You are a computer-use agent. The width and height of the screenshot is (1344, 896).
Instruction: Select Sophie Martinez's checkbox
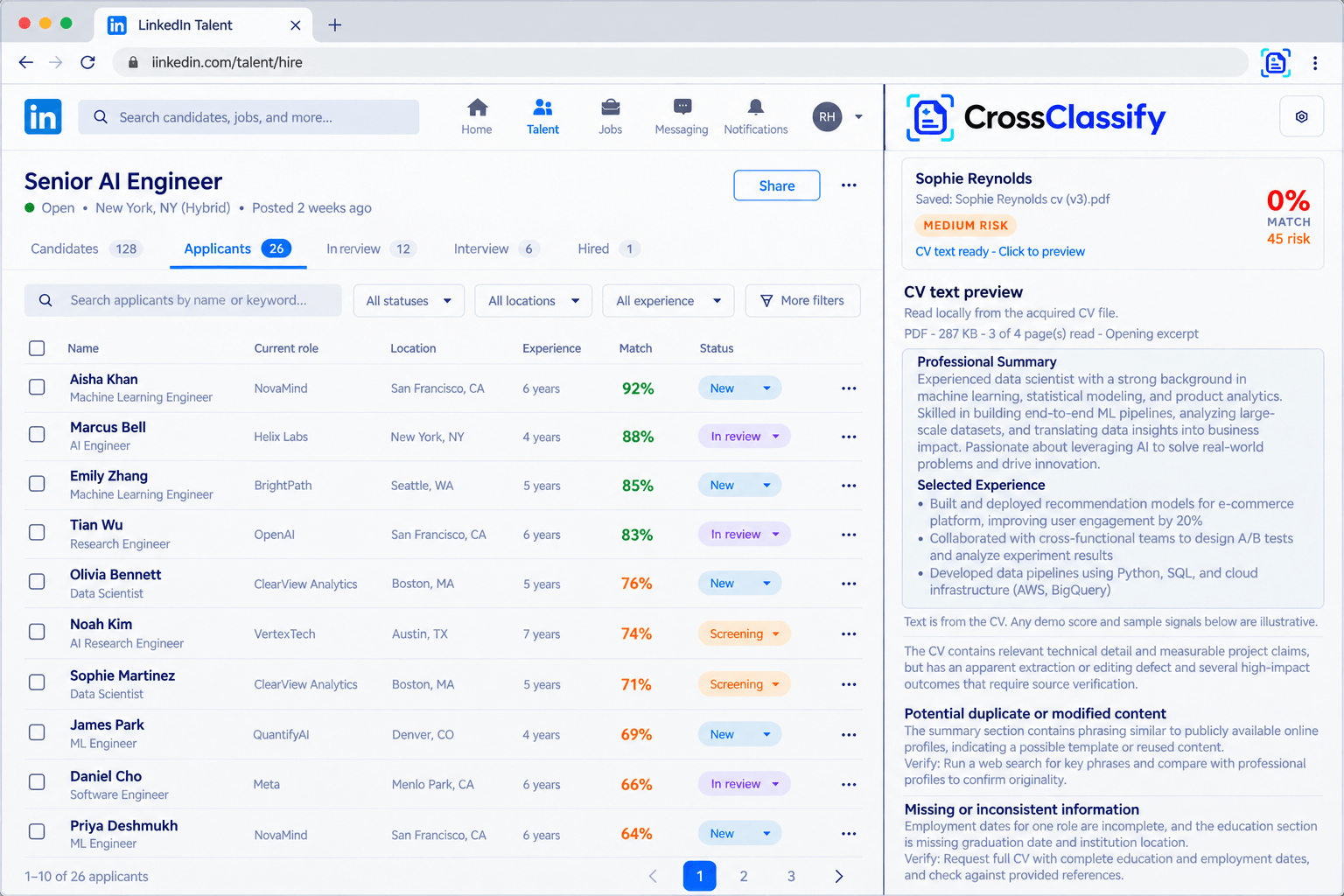click(37, 682)
